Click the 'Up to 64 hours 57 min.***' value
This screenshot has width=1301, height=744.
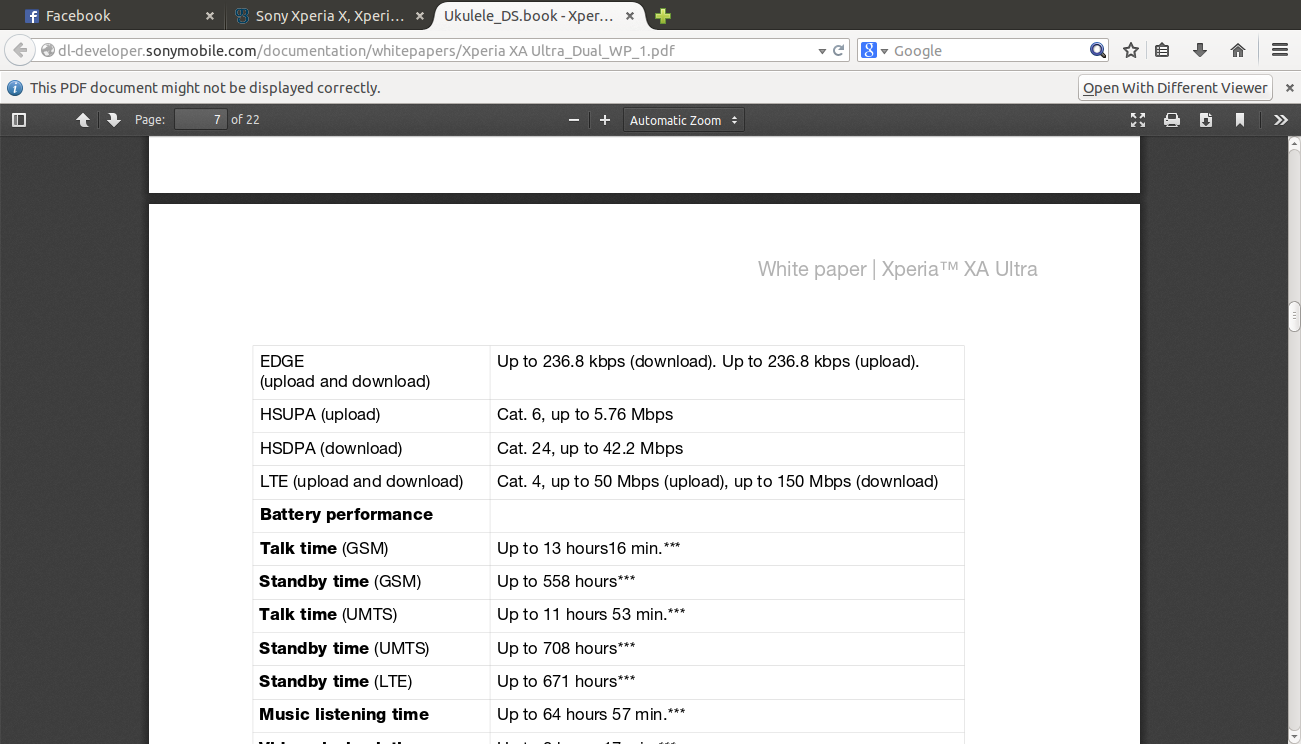point(591,714)
